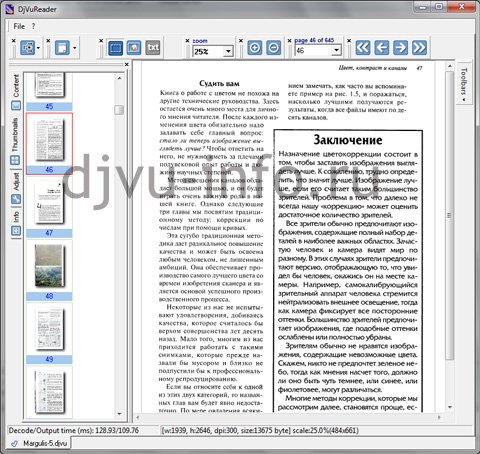The width and height of the screenshot is (480, 454).
Task: Click the zoom out minus icon
Action: coord(273,48)
